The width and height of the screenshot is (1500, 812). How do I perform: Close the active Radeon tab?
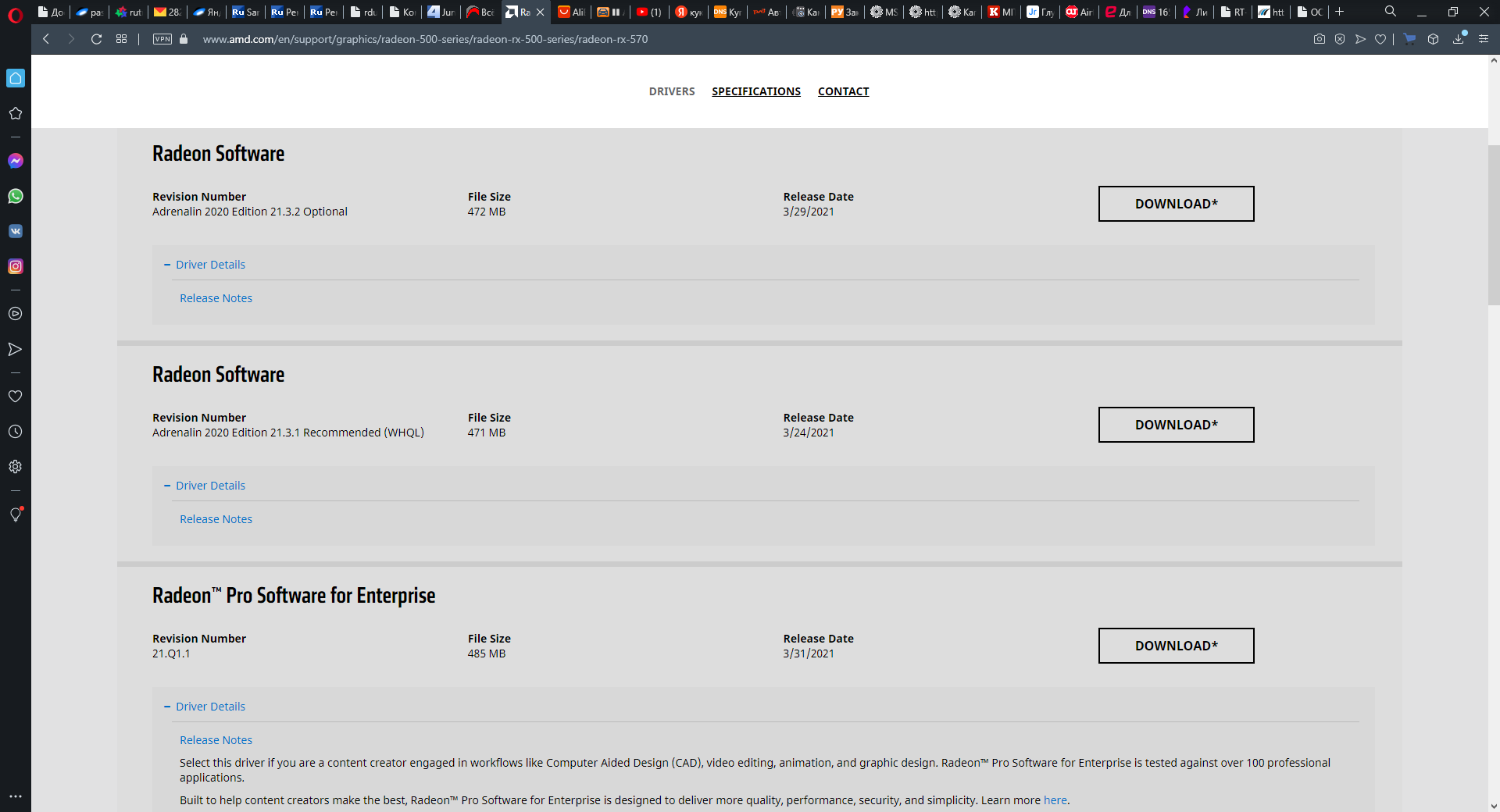point(540,12)
